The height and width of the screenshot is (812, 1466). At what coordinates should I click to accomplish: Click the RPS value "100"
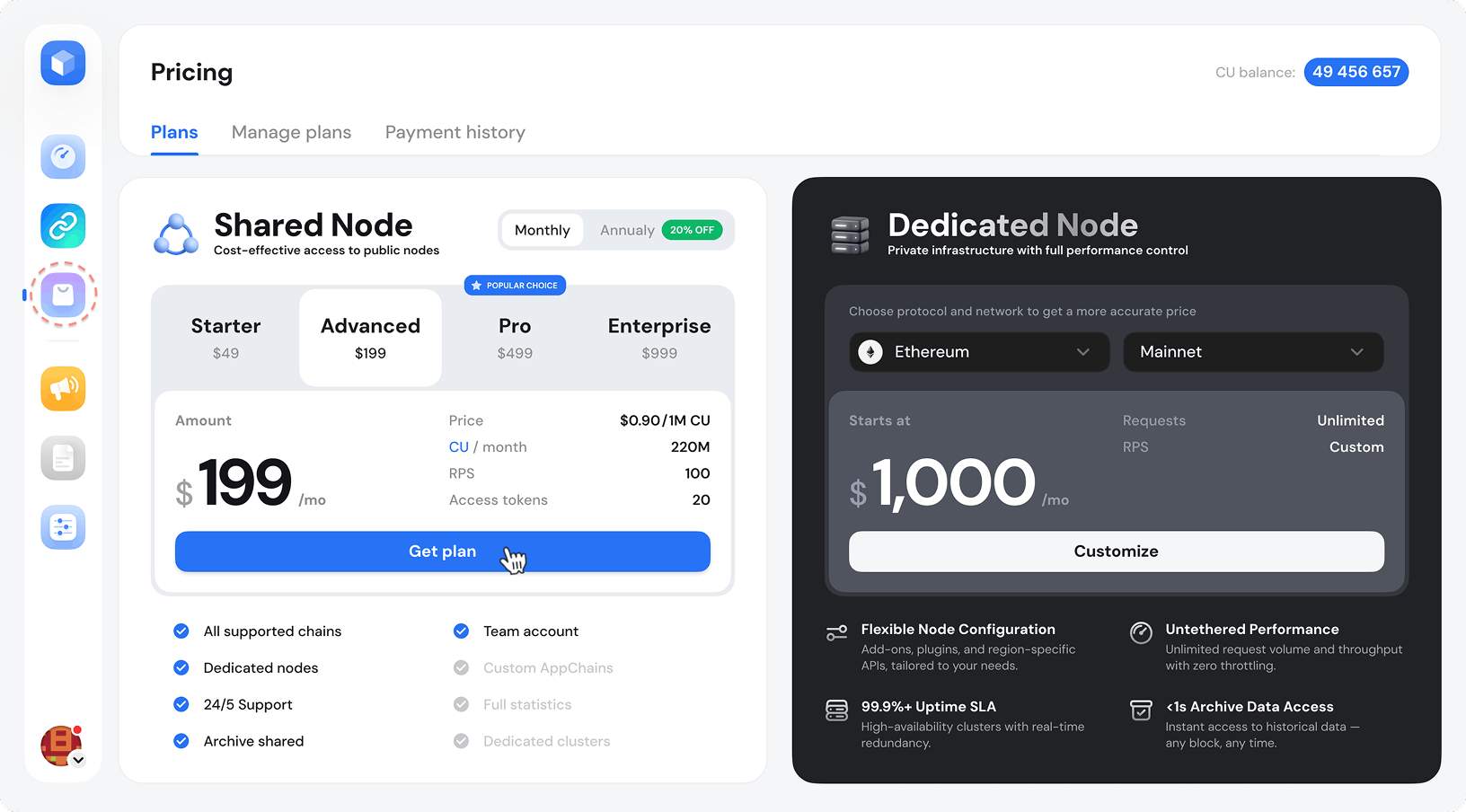click(697, 473)
